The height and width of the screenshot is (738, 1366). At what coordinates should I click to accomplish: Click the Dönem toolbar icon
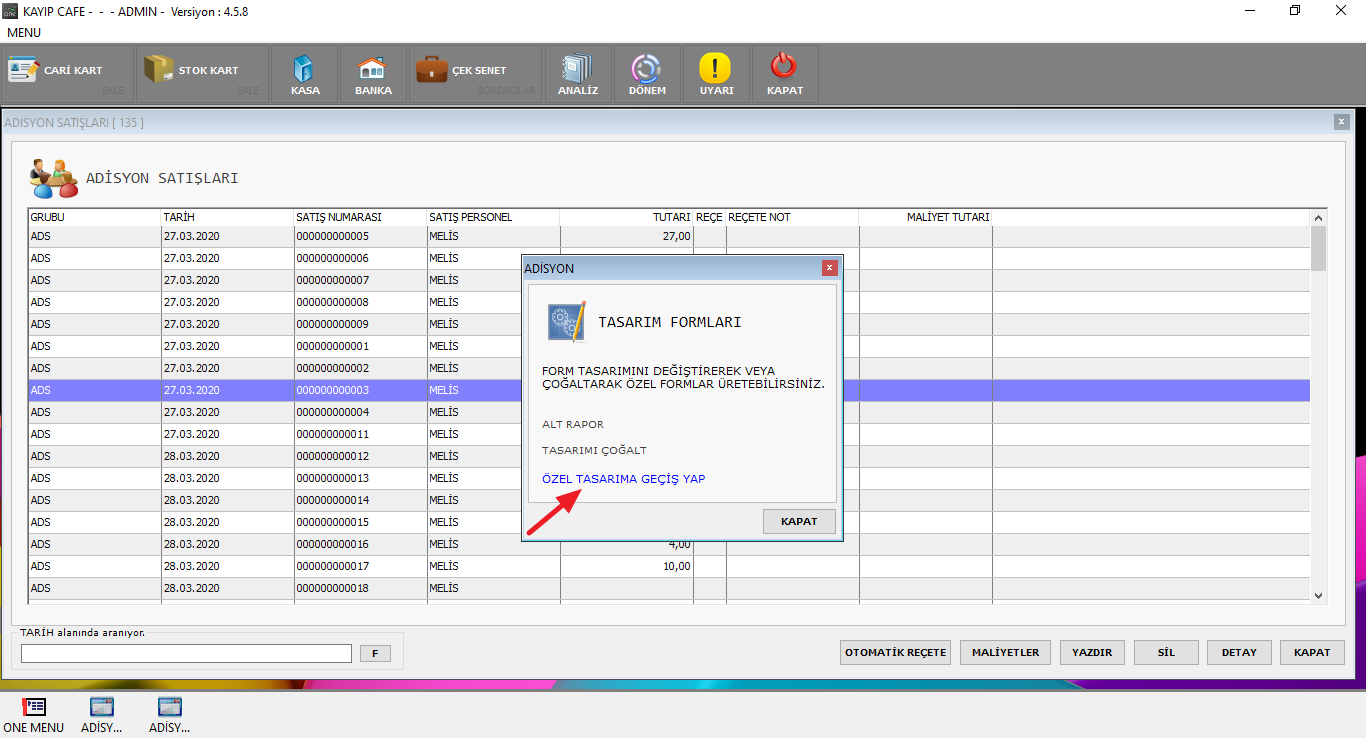click(x=646, y=70)
